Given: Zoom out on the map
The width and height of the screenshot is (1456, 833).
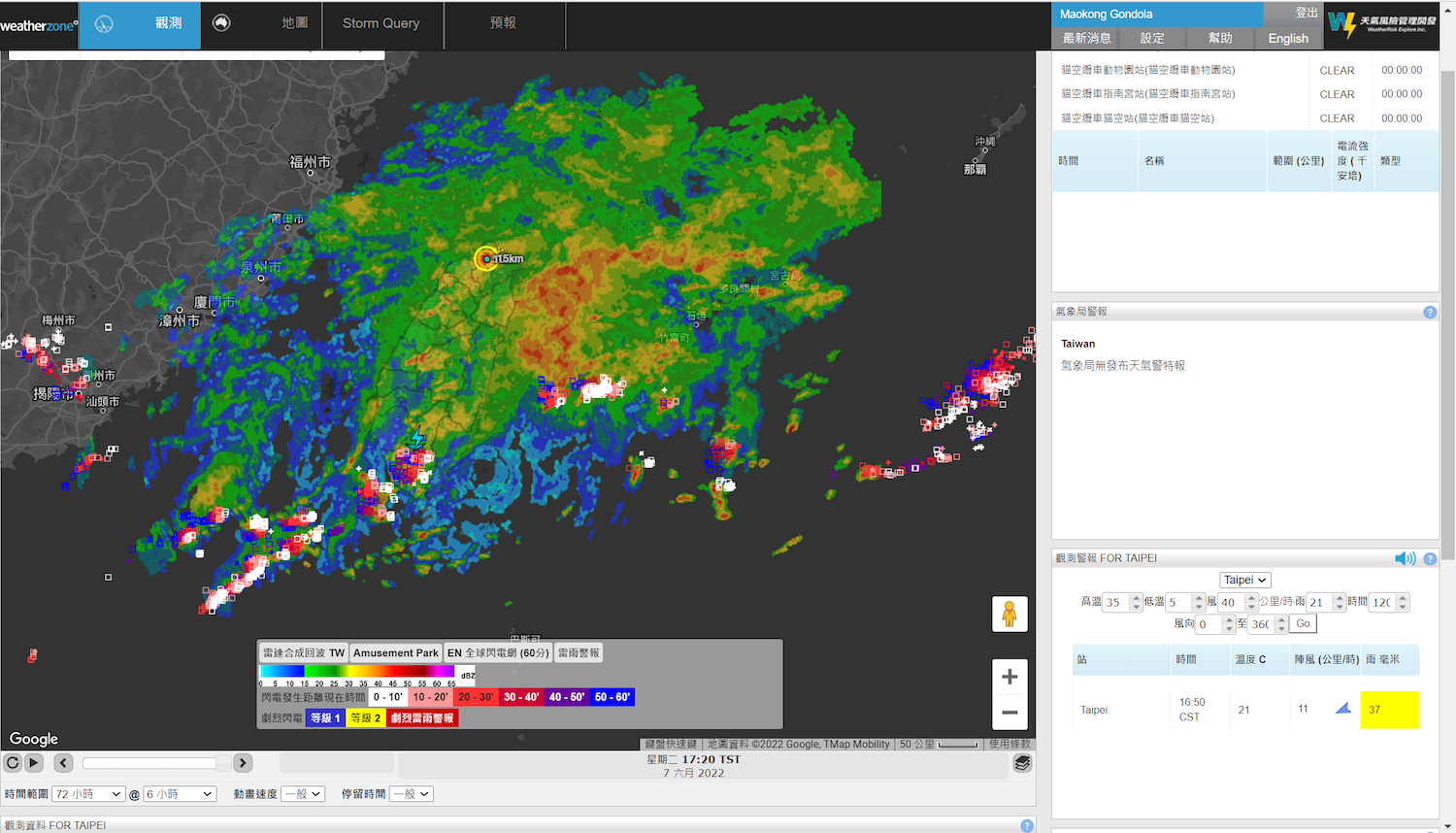Looking at the screenshot, I should pos(1009,713).
